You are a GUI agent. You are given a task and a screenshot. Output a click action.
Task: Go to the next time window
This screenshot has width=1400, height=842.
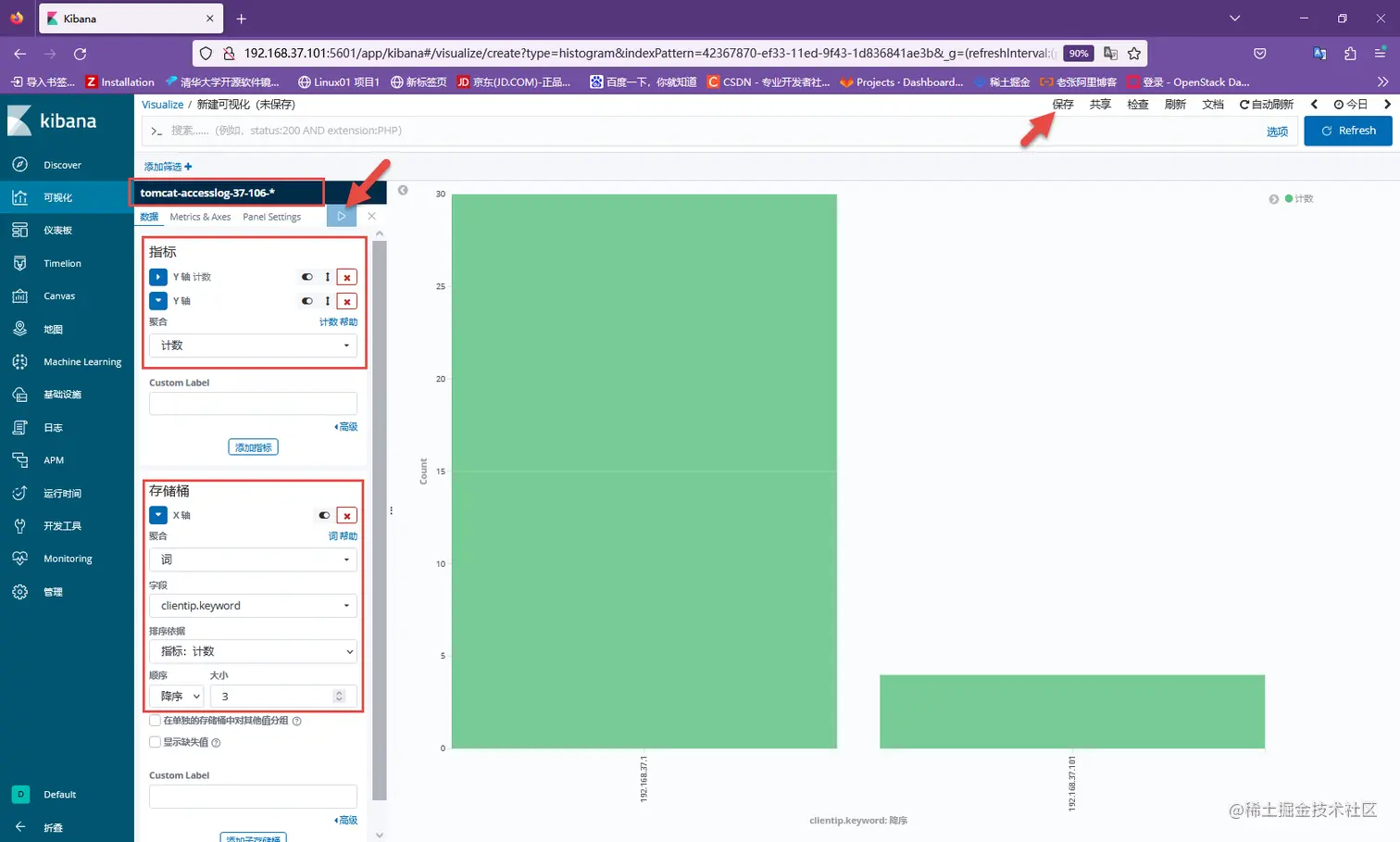[x=1387, y=105]
